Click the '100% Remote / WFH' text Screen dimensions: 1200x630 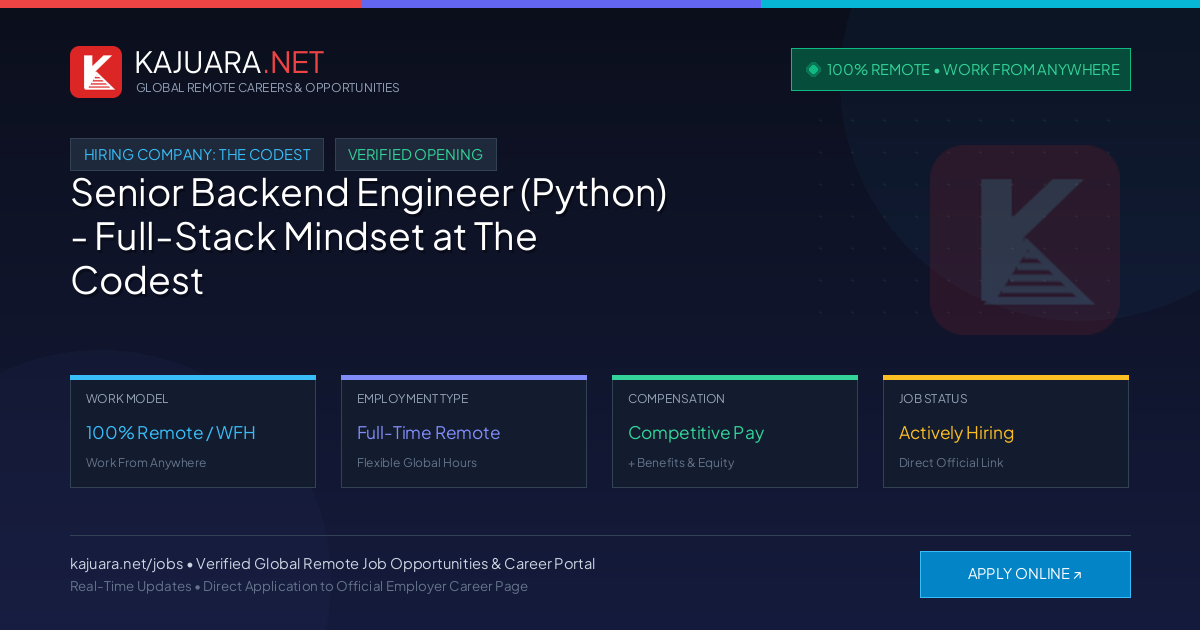[171, 433]
